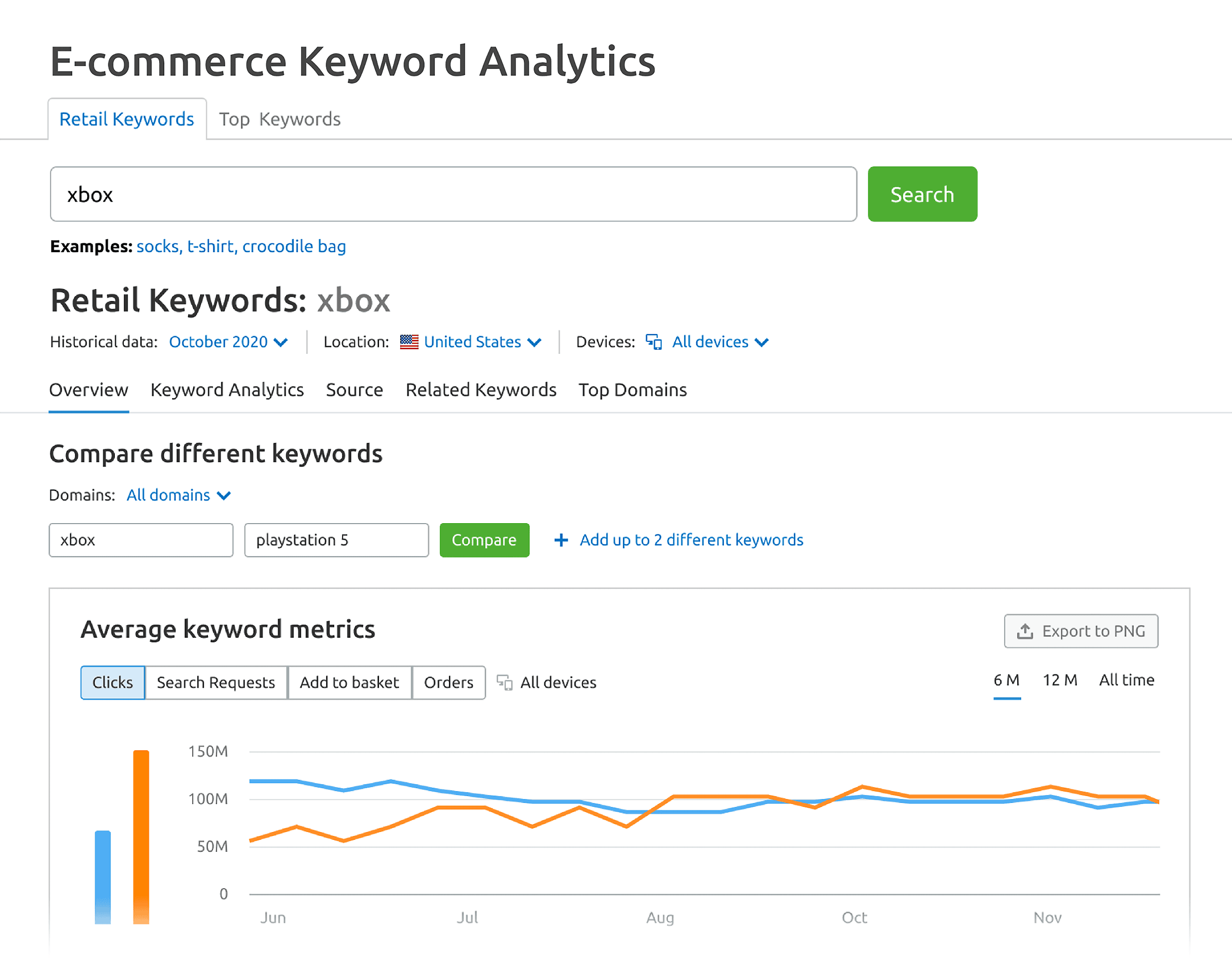Image resolution: width=1232 pixels, height=966 pixels.
Task: Click the orange playstation 5 summary bar
Action: tap(141, 837)
